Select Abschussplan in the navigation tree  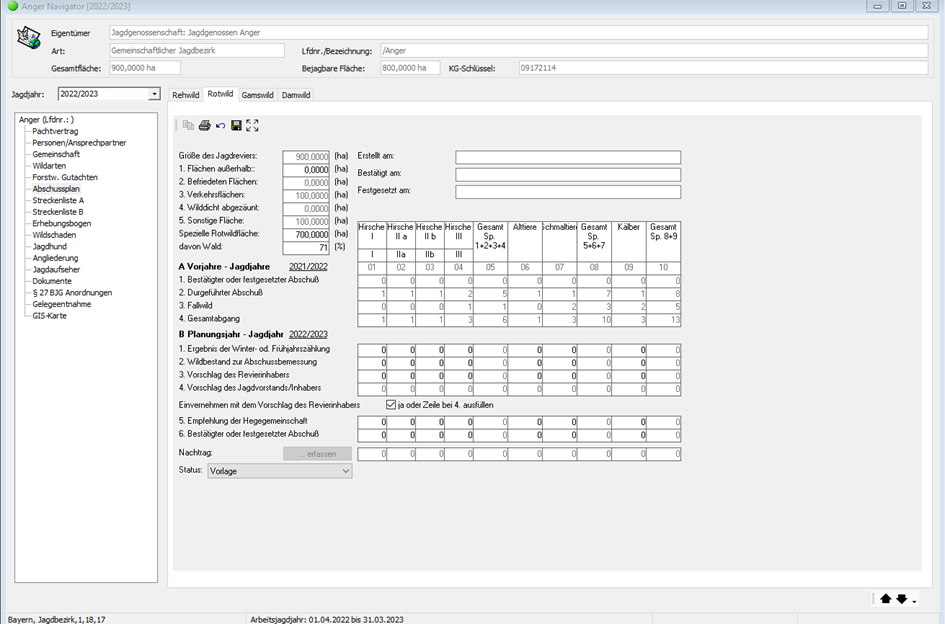[56, 189]
